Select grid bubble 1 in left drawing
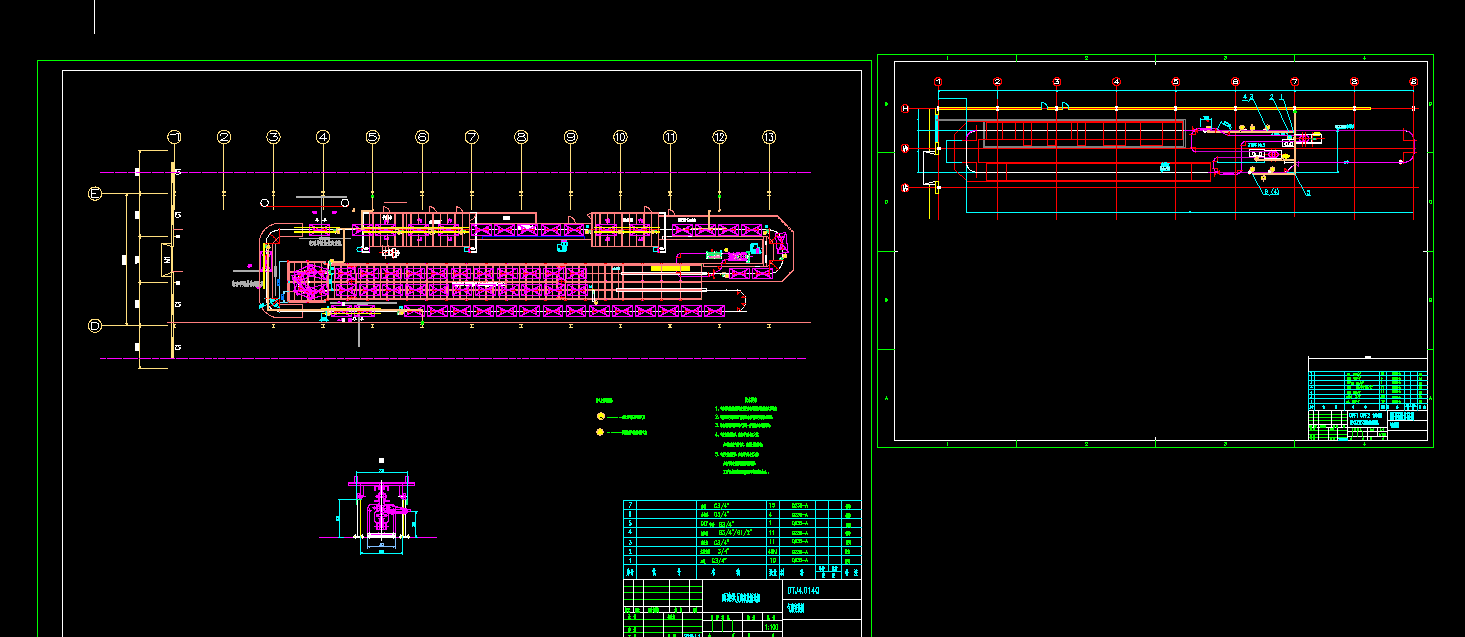Image resolution: width=1465 pixels, height=637 pixels. 174,137
